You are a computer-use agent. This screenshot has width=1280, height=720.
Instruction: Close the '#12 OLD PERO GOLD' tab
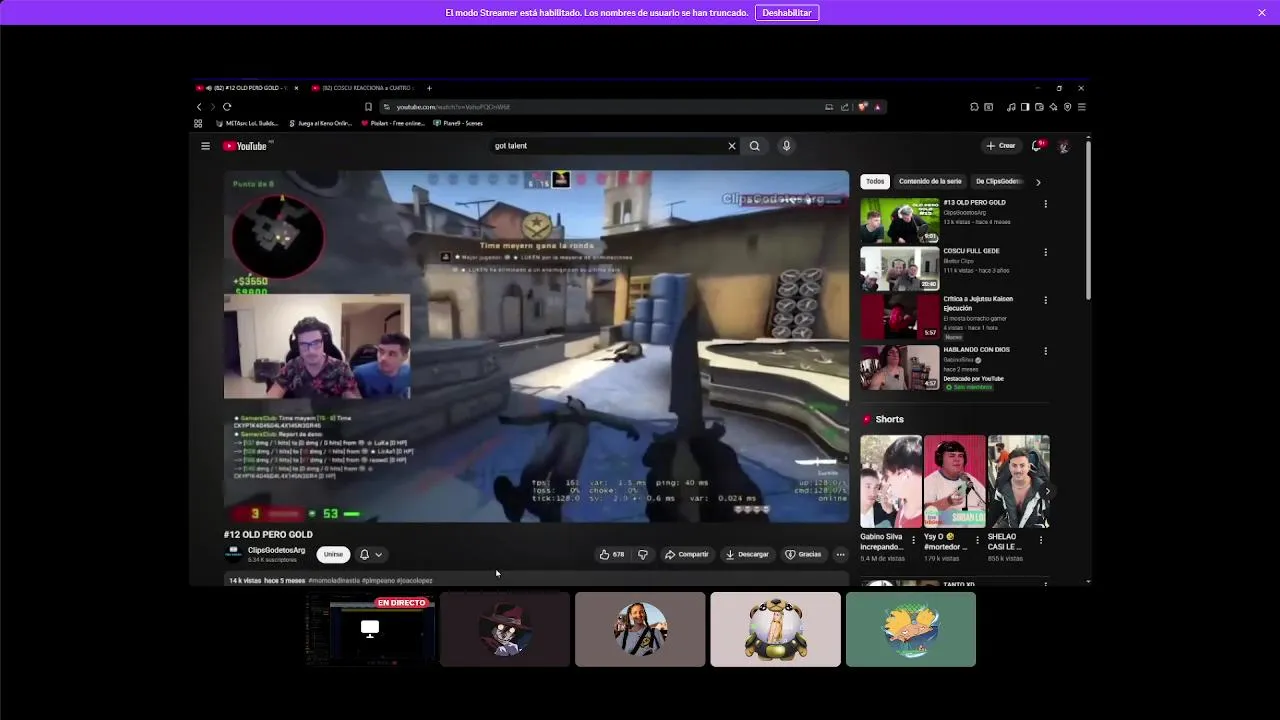(x=296, y=88)
